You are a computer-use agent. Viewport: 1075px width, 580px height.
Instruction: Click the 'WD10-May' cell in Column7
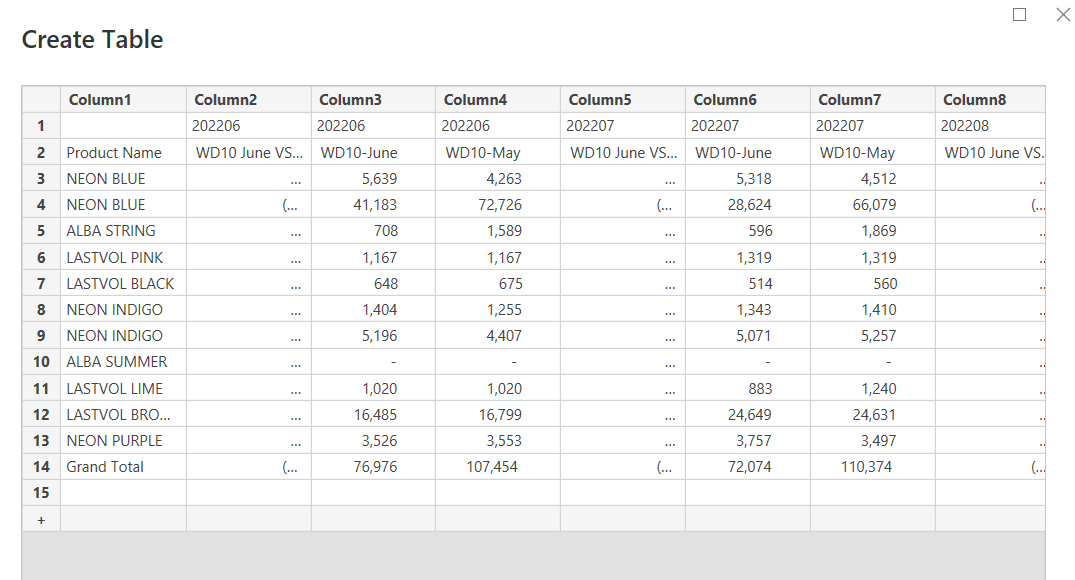tap(873, 152)
